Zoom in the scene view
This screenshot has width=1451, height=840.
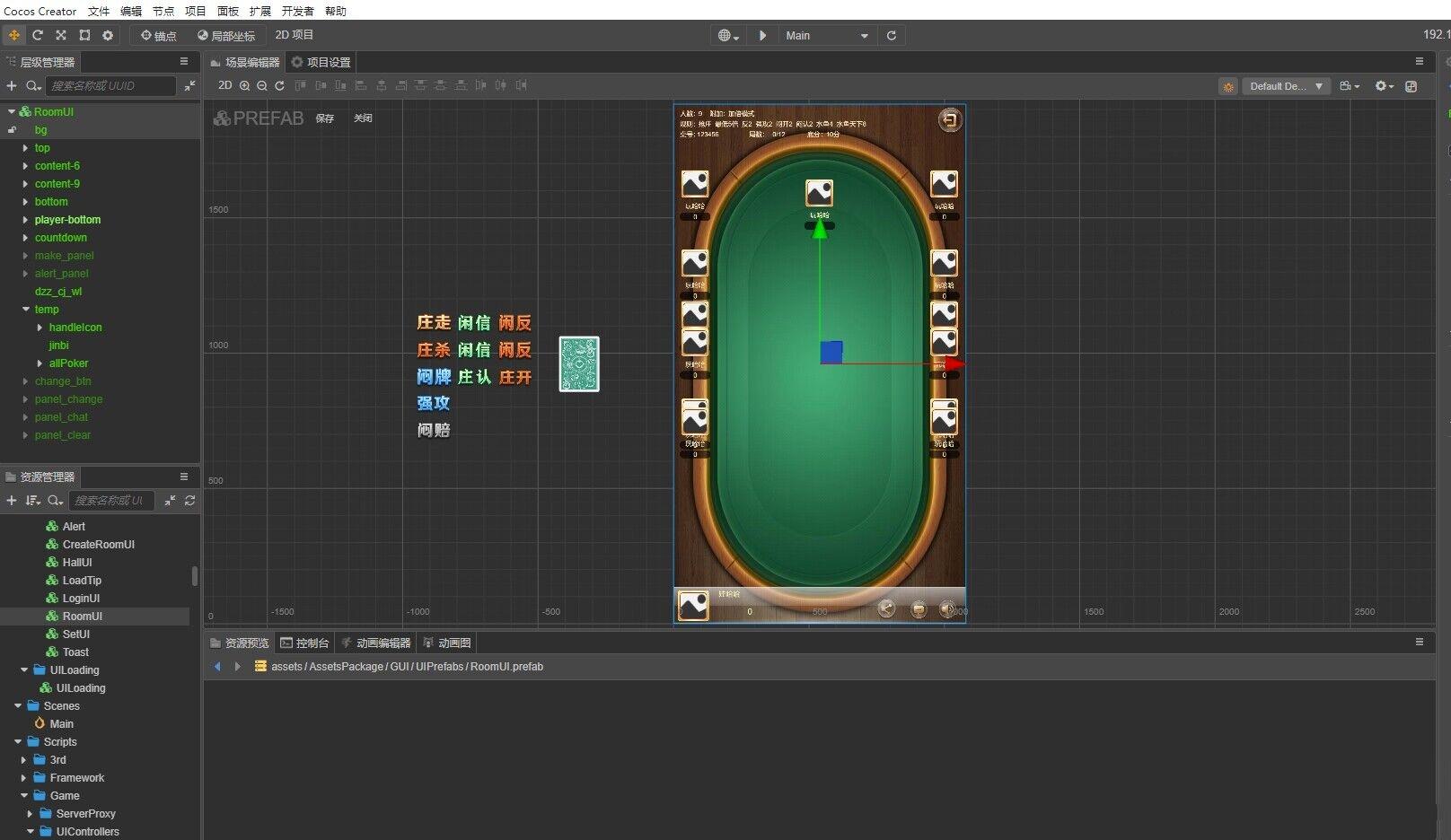[244, 85]
